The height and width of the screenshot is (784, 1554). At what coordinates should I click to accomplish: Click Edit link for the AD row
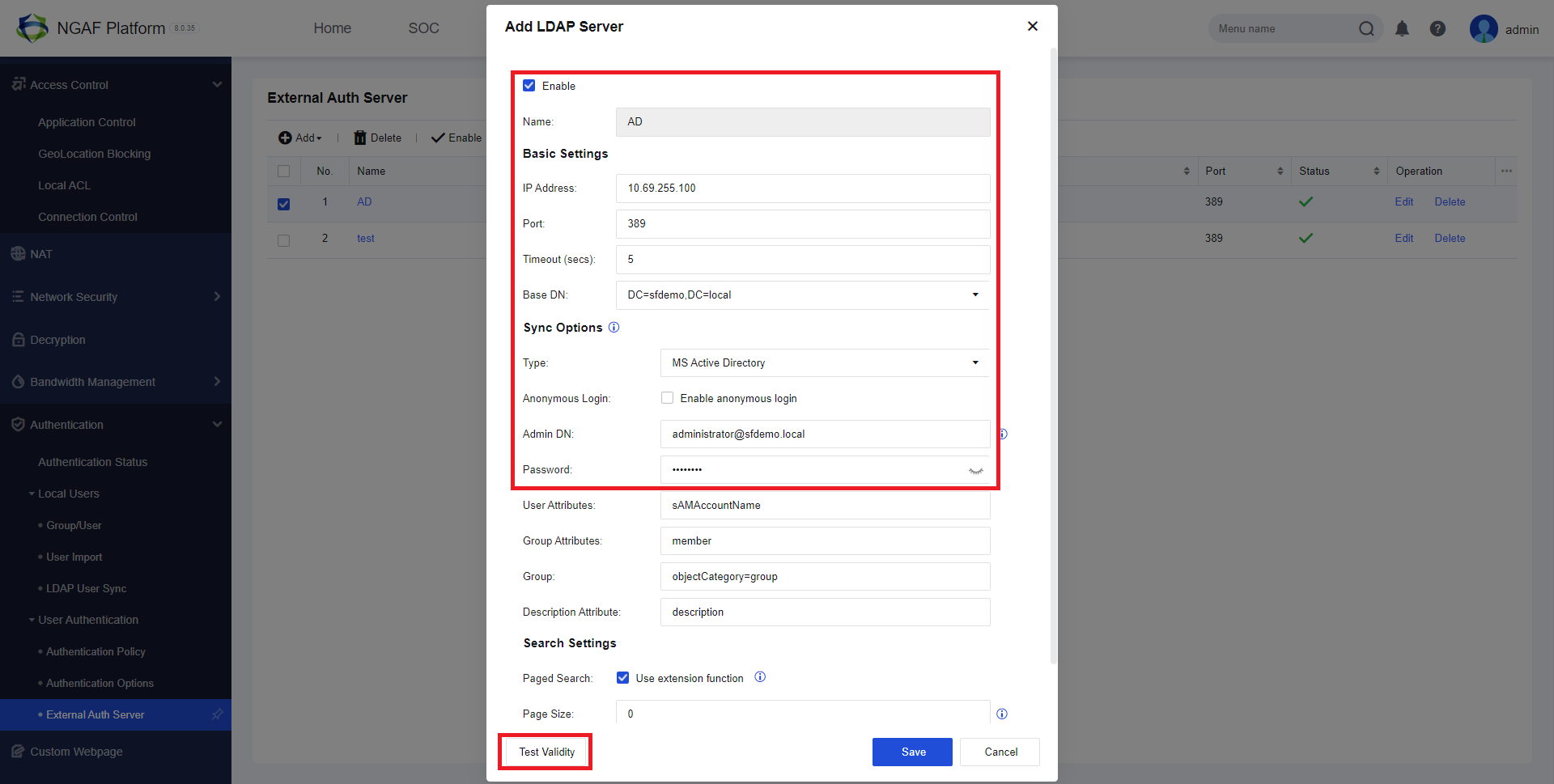1403,201
